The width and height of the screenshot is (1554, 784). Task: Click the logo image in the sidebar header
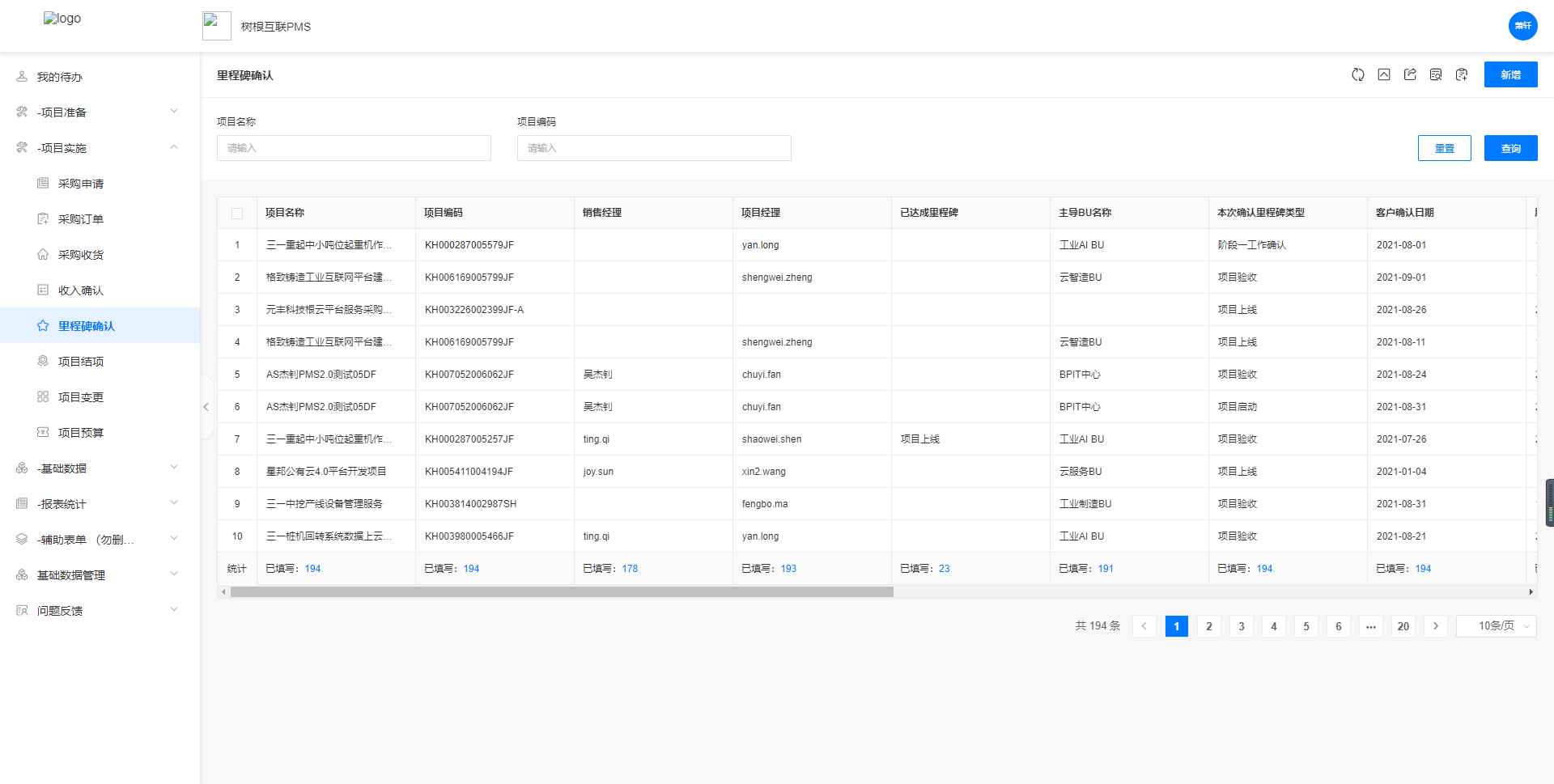pos(62,19)
